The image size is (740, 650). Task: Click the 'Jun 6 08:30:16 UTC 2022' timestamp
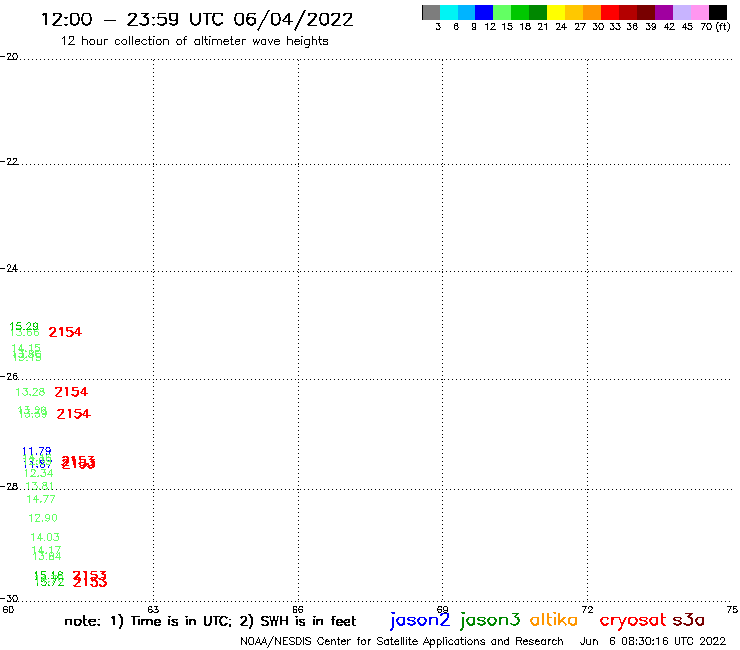coord(653,641)
